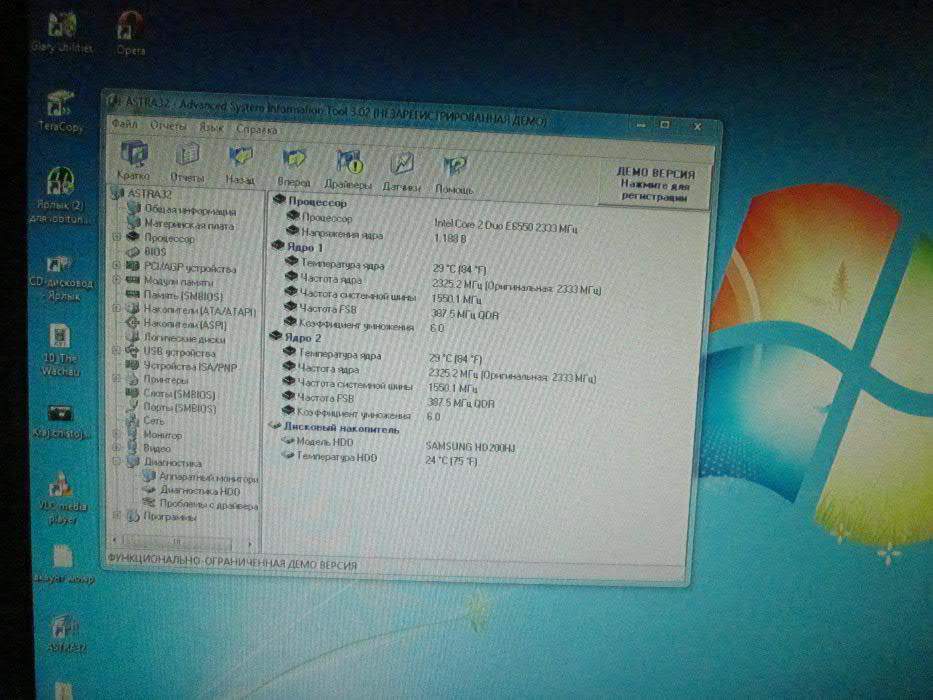Click the SAMSUNG HD200HJ model value
This screenshot has width=933, height=700.
pyautogui.click(x=471, y=446)
